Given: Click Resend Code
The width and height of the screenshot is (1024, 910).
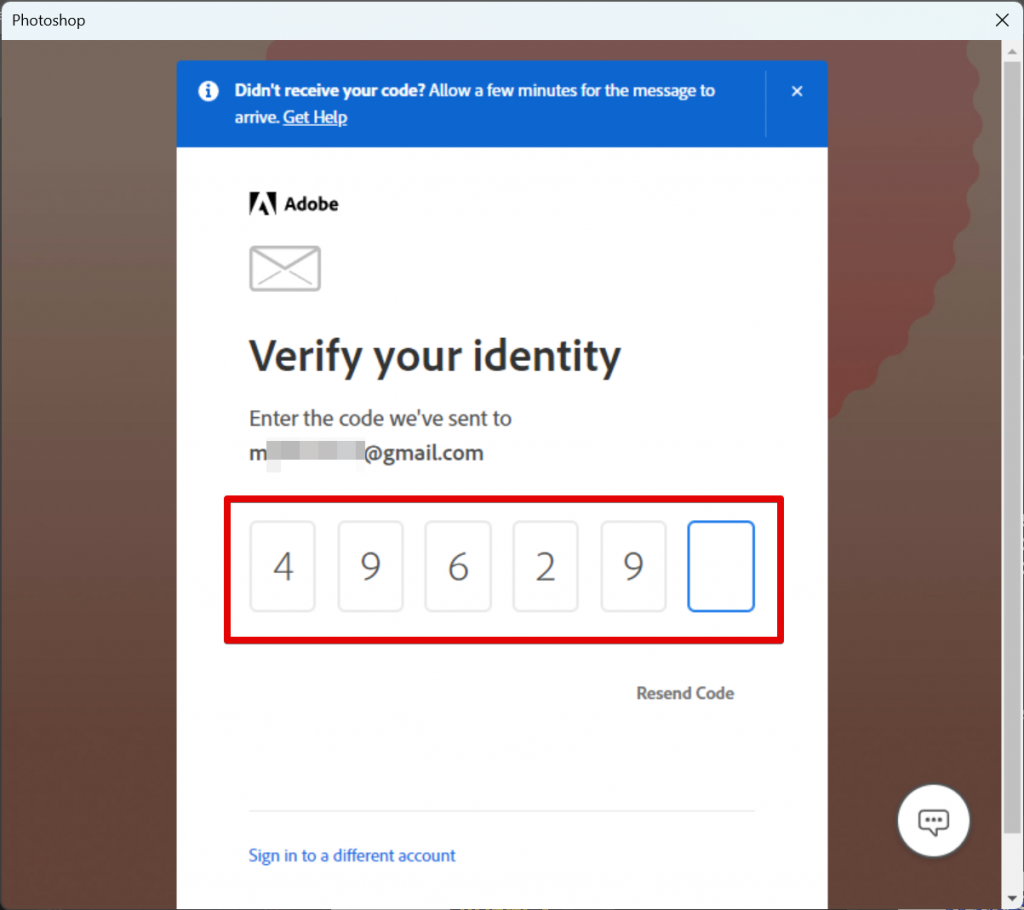Looking at the screenshot, I should 685,693.
